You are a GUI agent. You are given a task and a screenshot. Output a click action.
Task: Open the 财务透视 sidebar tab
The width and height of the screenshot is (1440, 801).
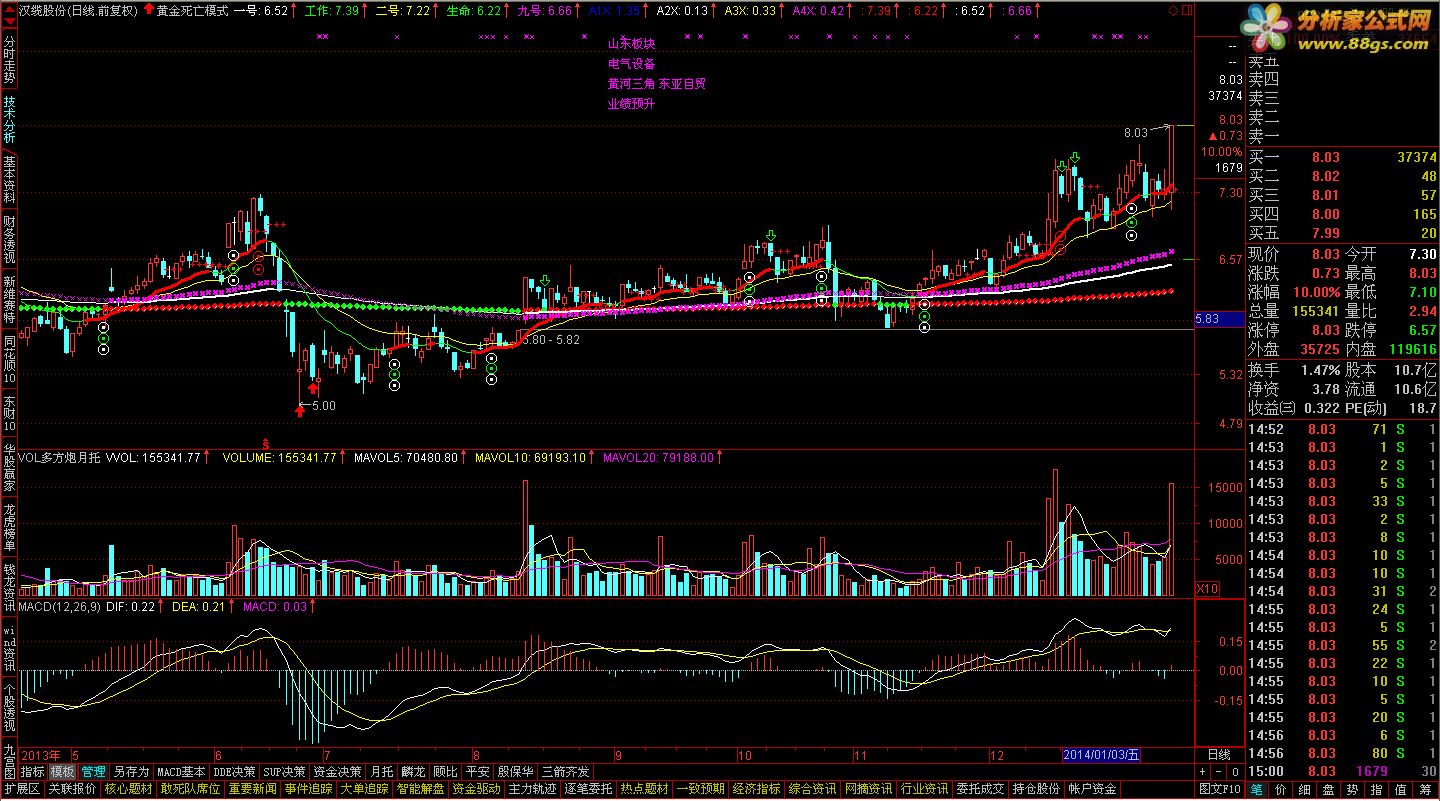[9, 240]
